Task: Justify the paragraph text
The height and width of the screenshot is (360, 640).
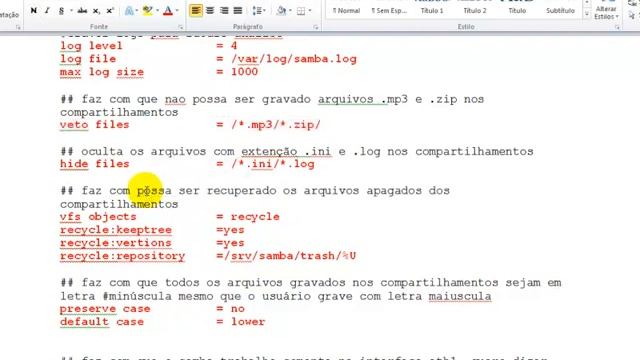Action: [x=238, y=11]
